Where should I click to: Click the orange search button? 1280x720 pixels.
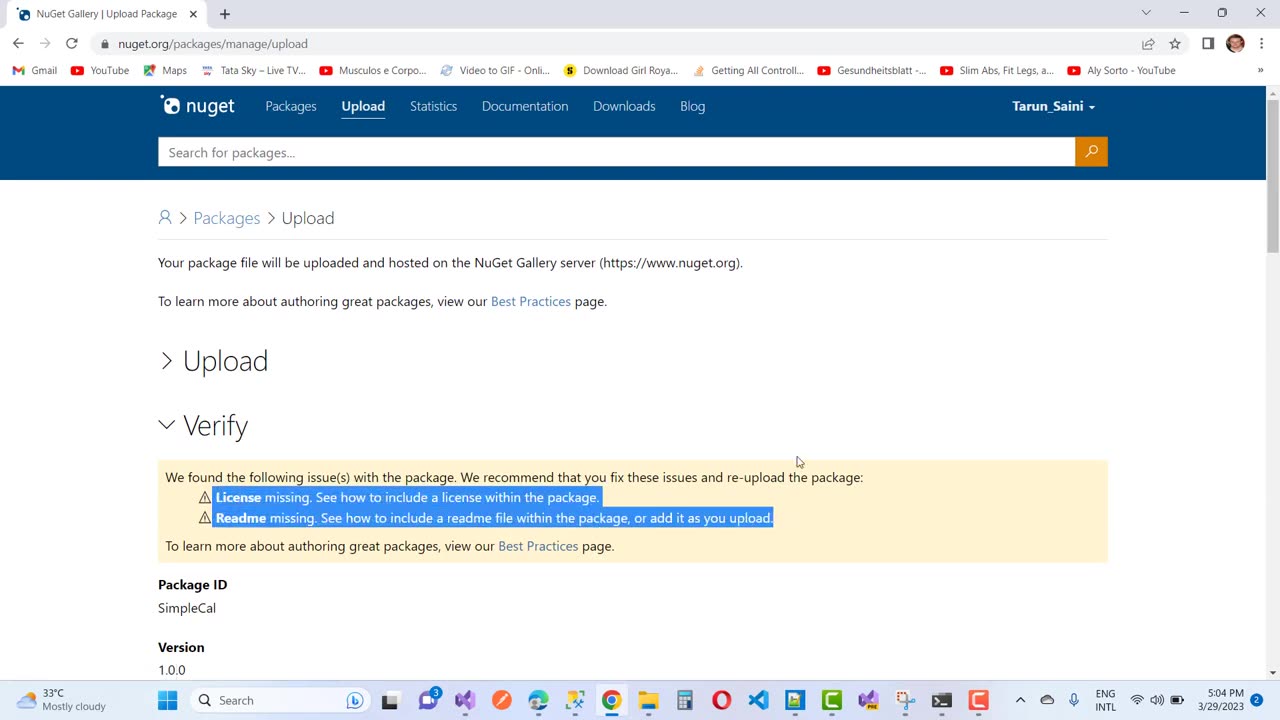click(x=1091, y=152)
